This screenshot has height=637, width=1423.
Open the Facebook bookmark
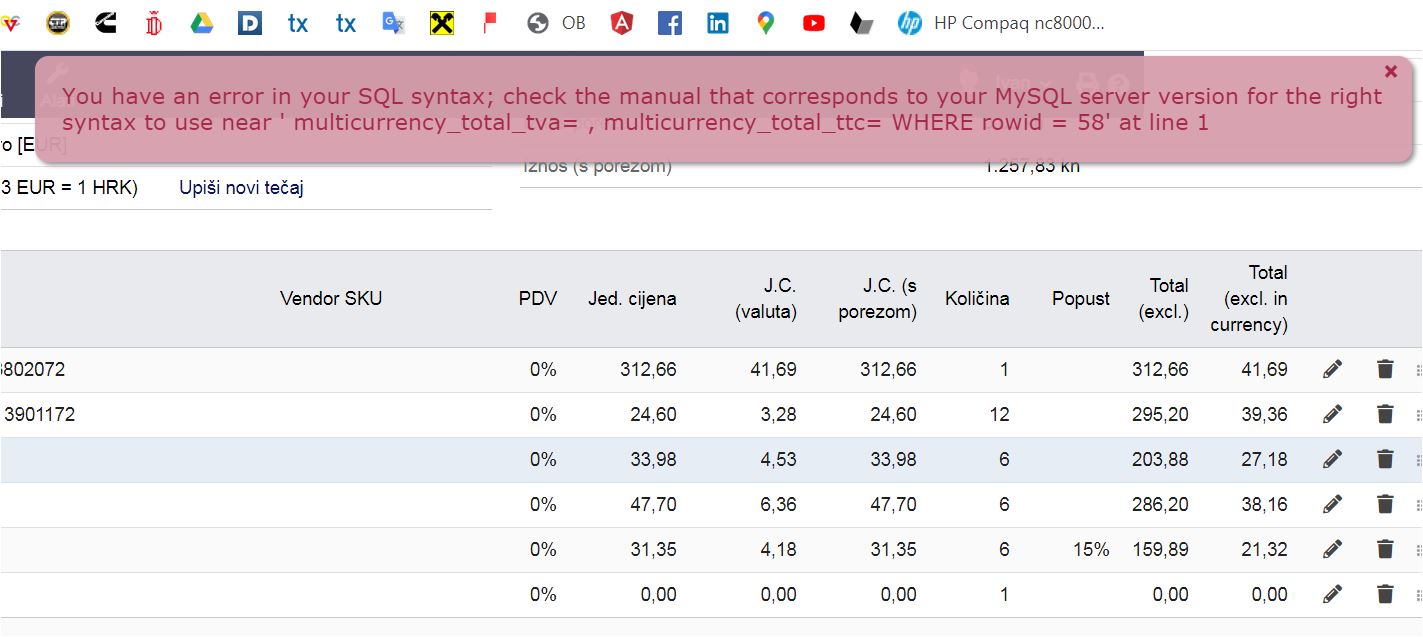(670, 23)
